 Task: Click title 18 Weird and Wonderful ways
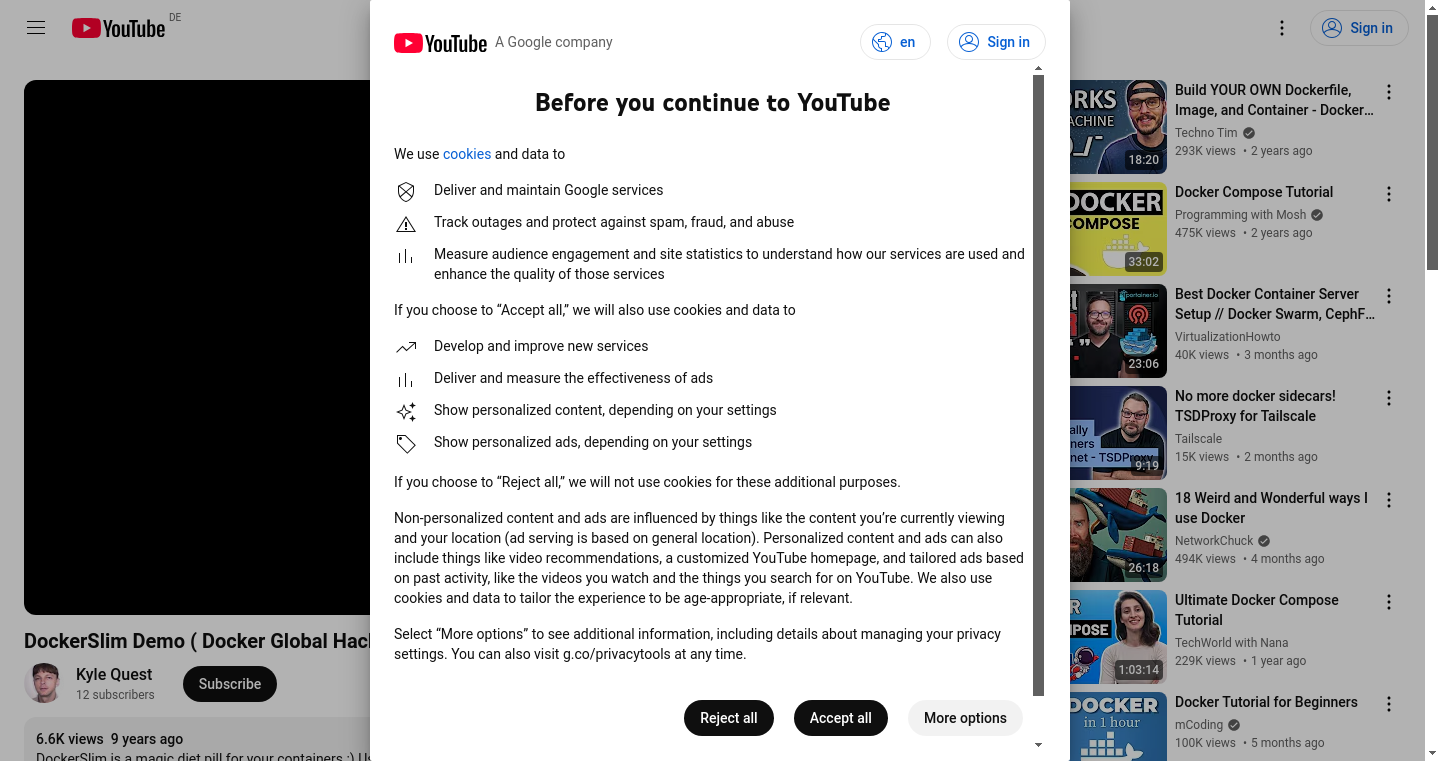[1271, 508]
